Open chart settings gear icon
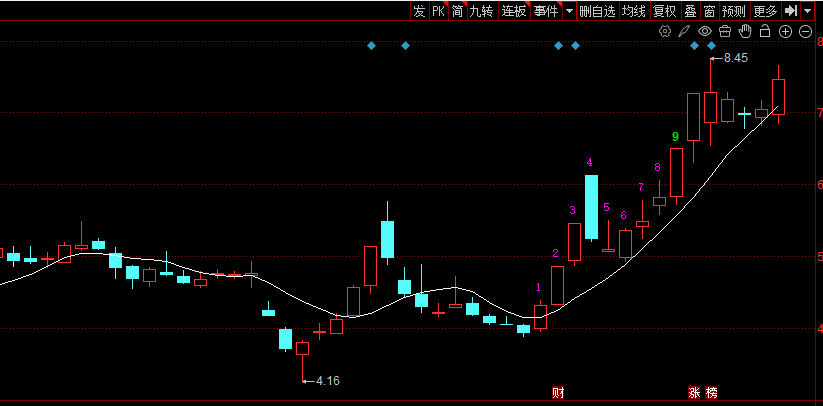Screen dimensions: 823x406 (x=665, y=31)
